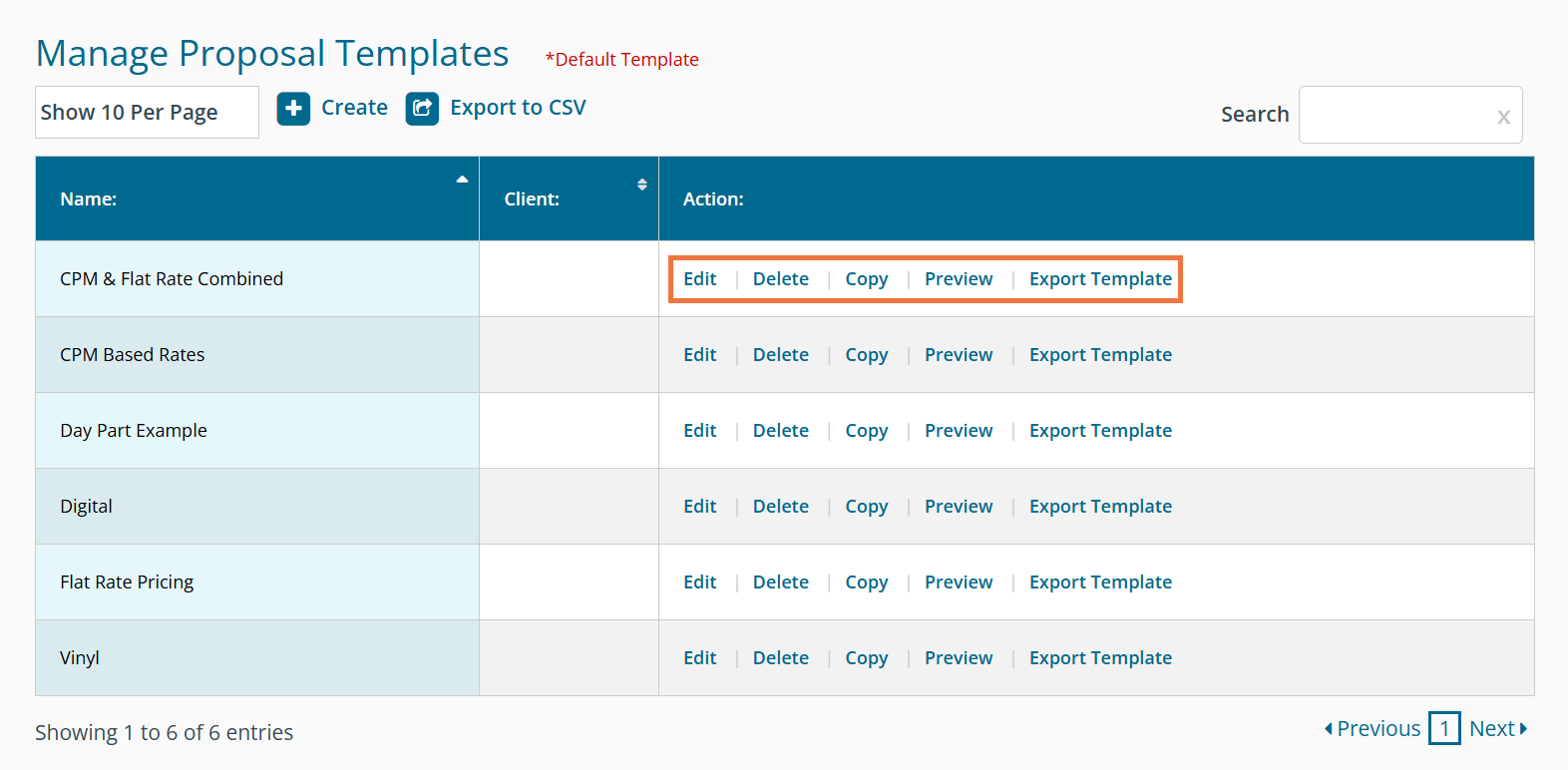Type in the Search input field

[x=1396, y=115]
